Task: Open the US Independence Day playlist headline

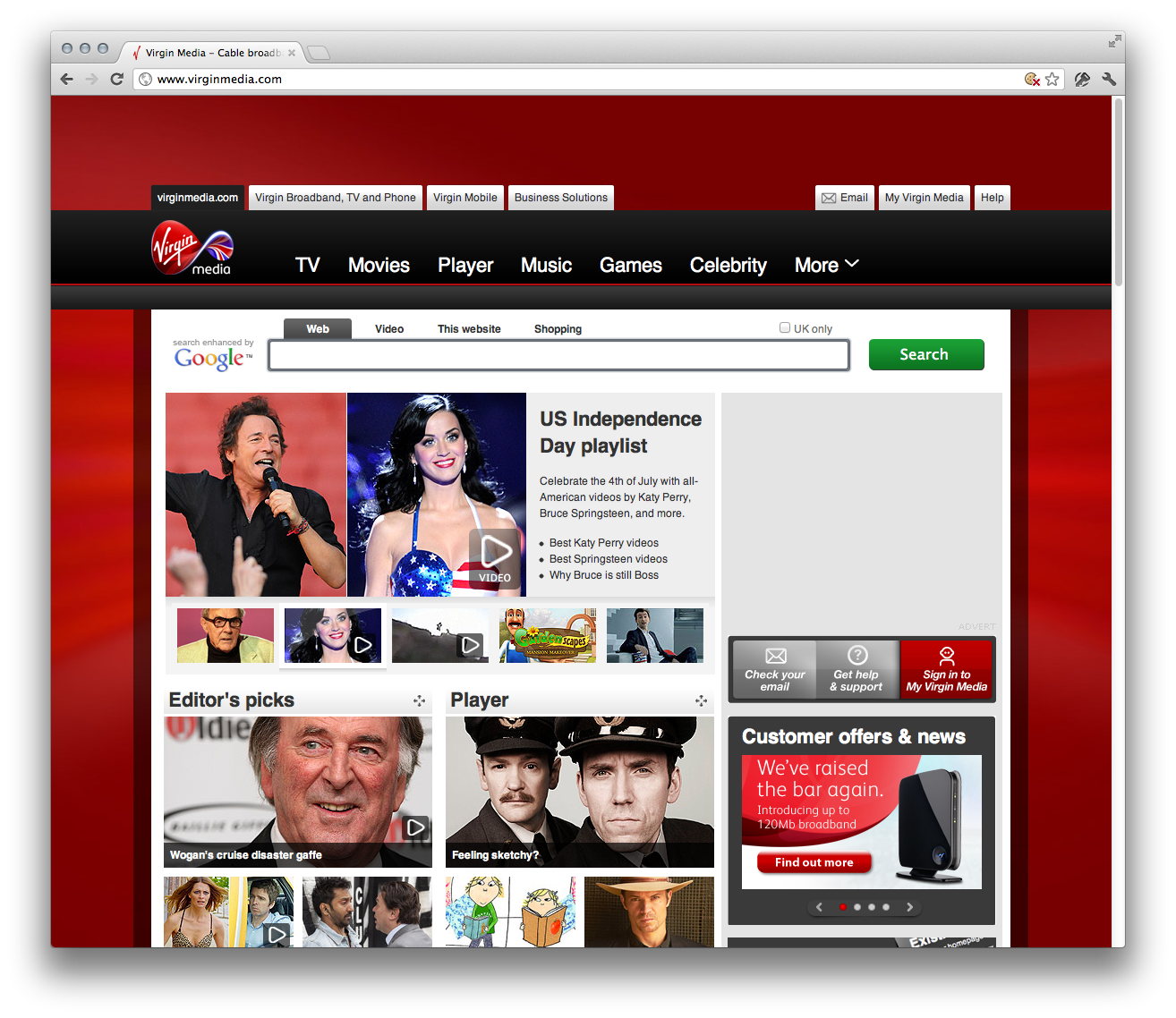Action: tap(620, 432)
